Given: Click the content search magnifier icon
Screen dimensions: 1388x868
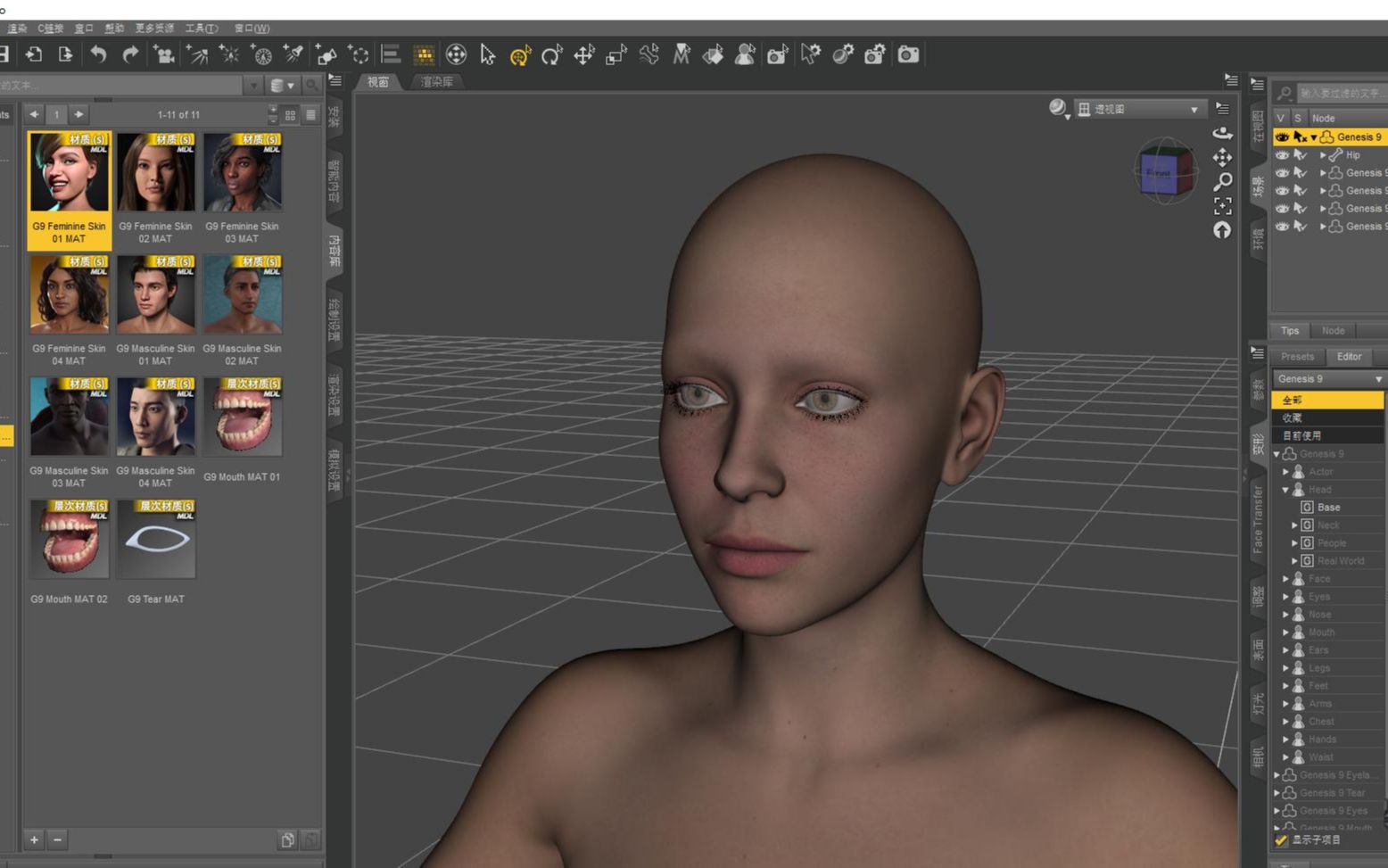Looking at the screenshot, I should [x=312, y=85].
